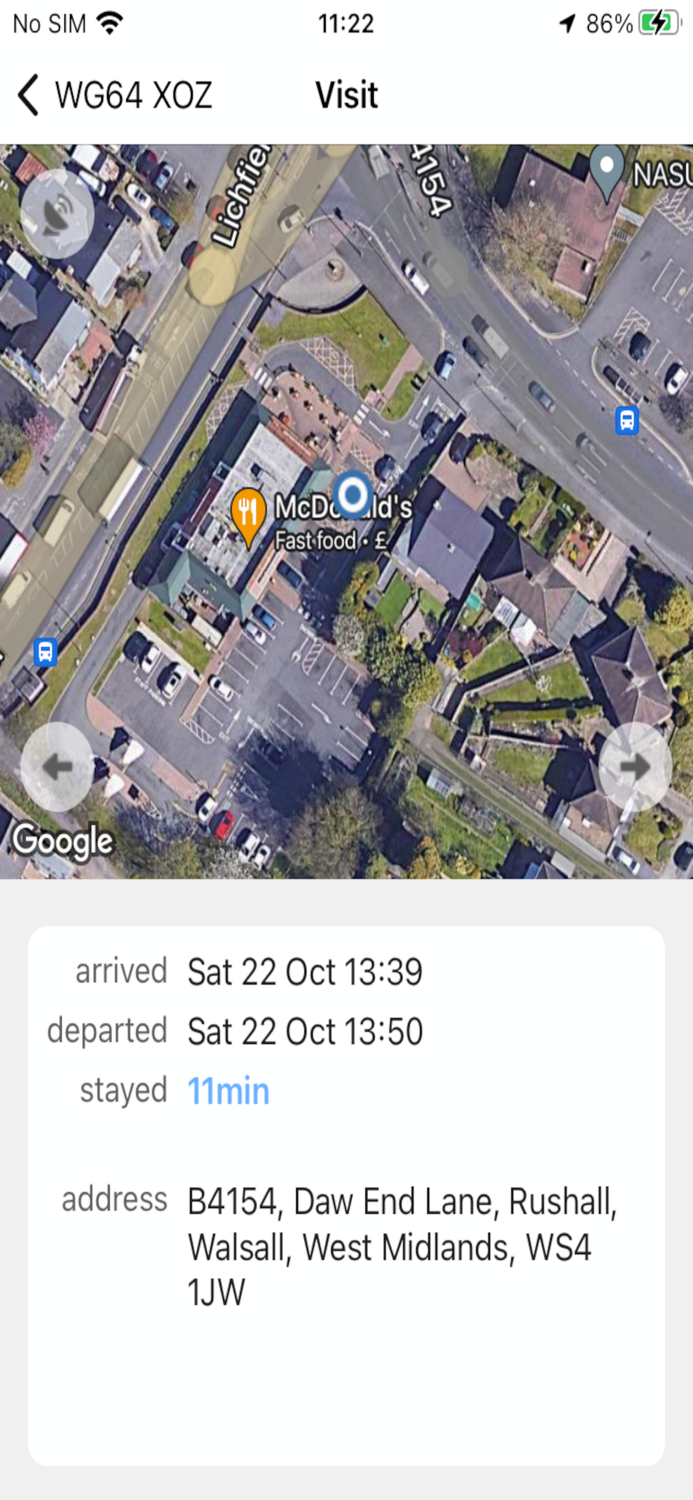Select the Daw End Lane address text
The height and width of the screenshot is (1500, 693).
pos(402,1247)
